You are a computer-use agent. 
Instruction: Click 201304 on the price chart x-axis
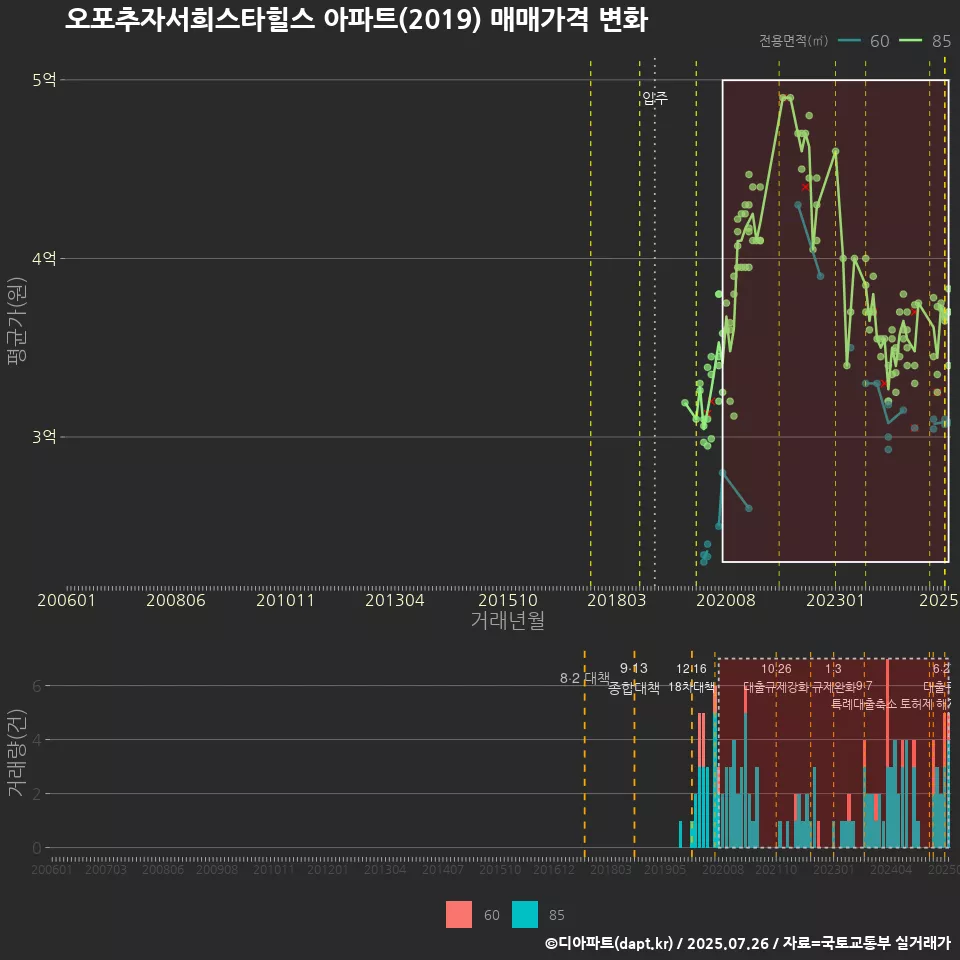click(395, 600)
